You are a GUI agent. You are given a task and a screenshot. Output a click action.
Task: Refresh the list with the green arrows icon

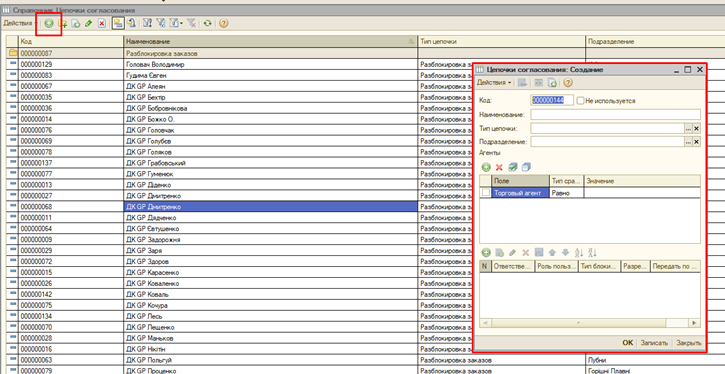[x=208, y=23]
